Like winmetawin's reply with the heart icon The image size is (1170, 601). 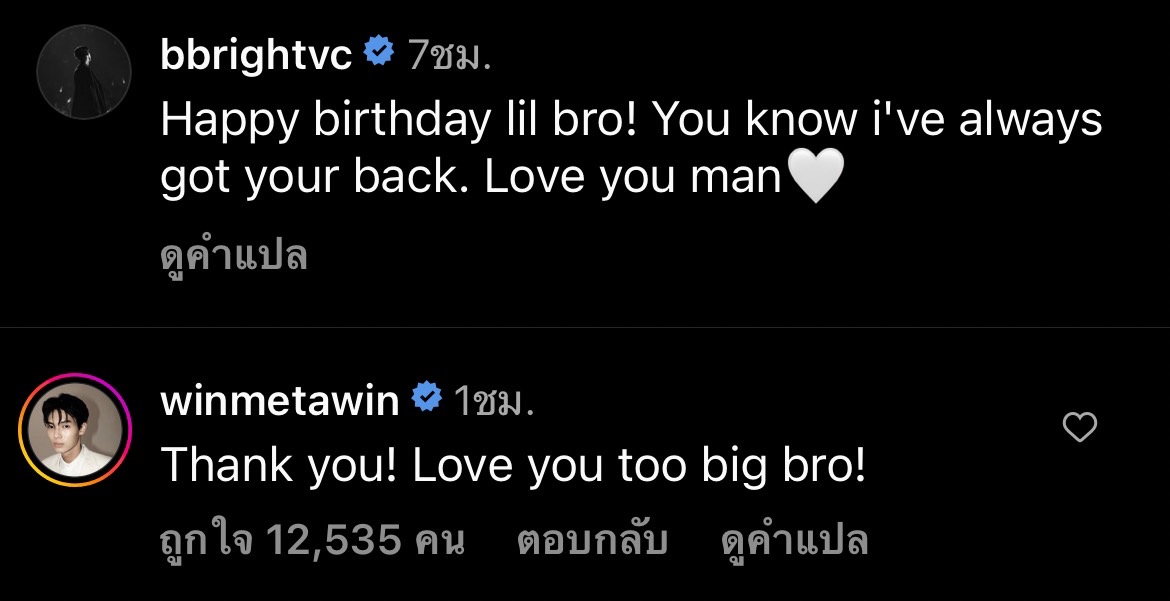coord(1079,428)
